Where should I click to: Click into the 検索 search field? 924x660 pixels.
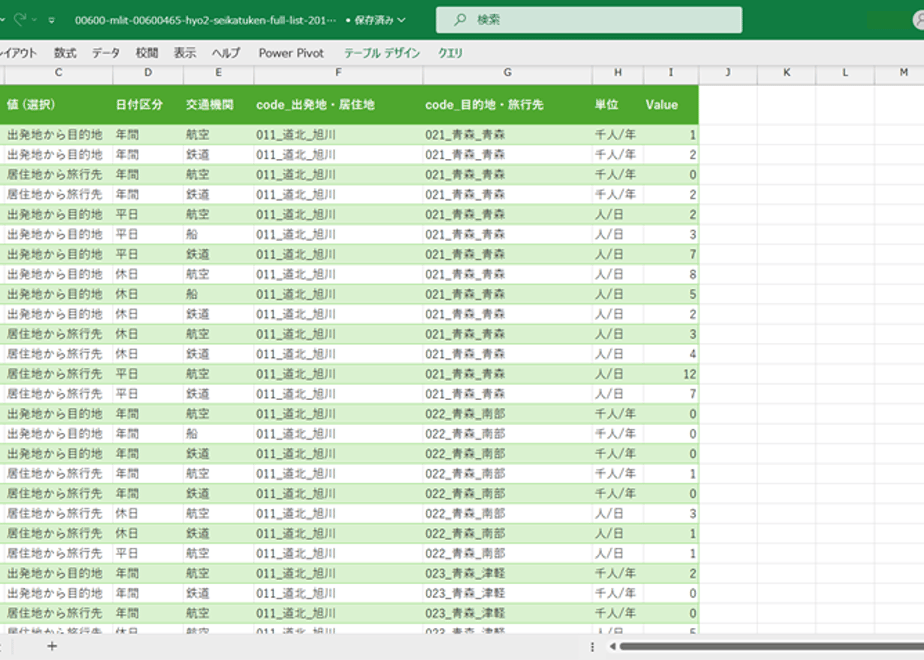589,19
